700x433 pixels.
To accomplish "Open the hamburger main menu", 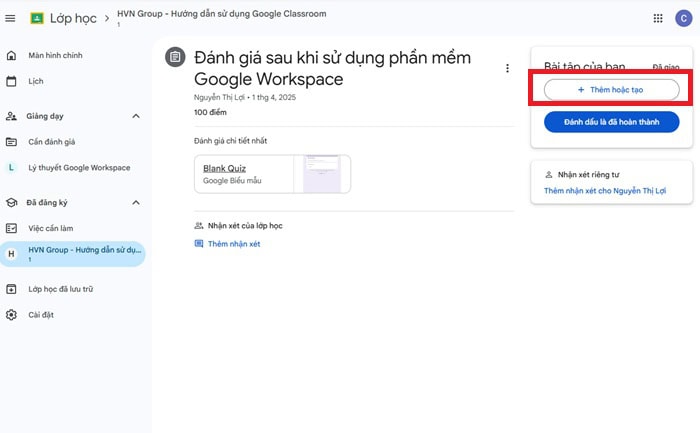I will click(11, 18).
